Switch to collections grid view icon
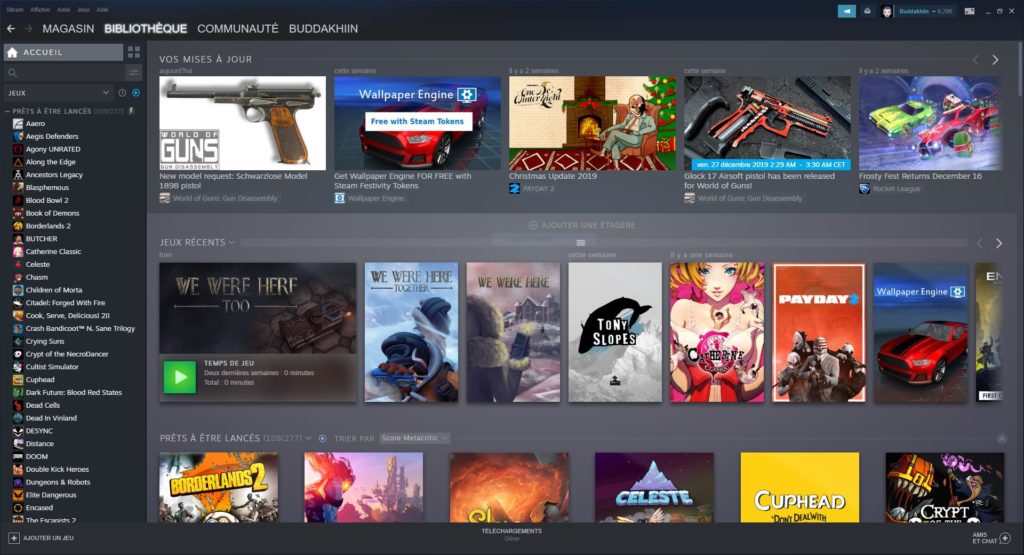 [134, 52]
